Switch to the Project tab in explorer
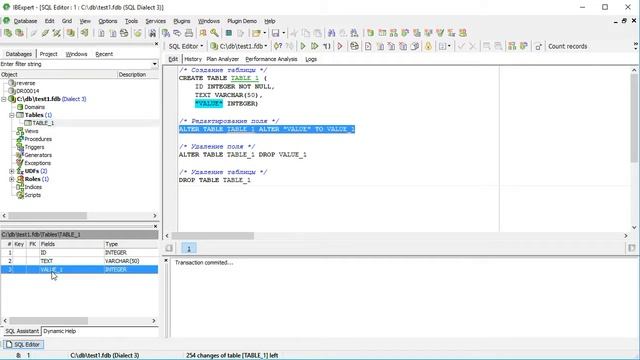640x360 pixels. (49, 54)
